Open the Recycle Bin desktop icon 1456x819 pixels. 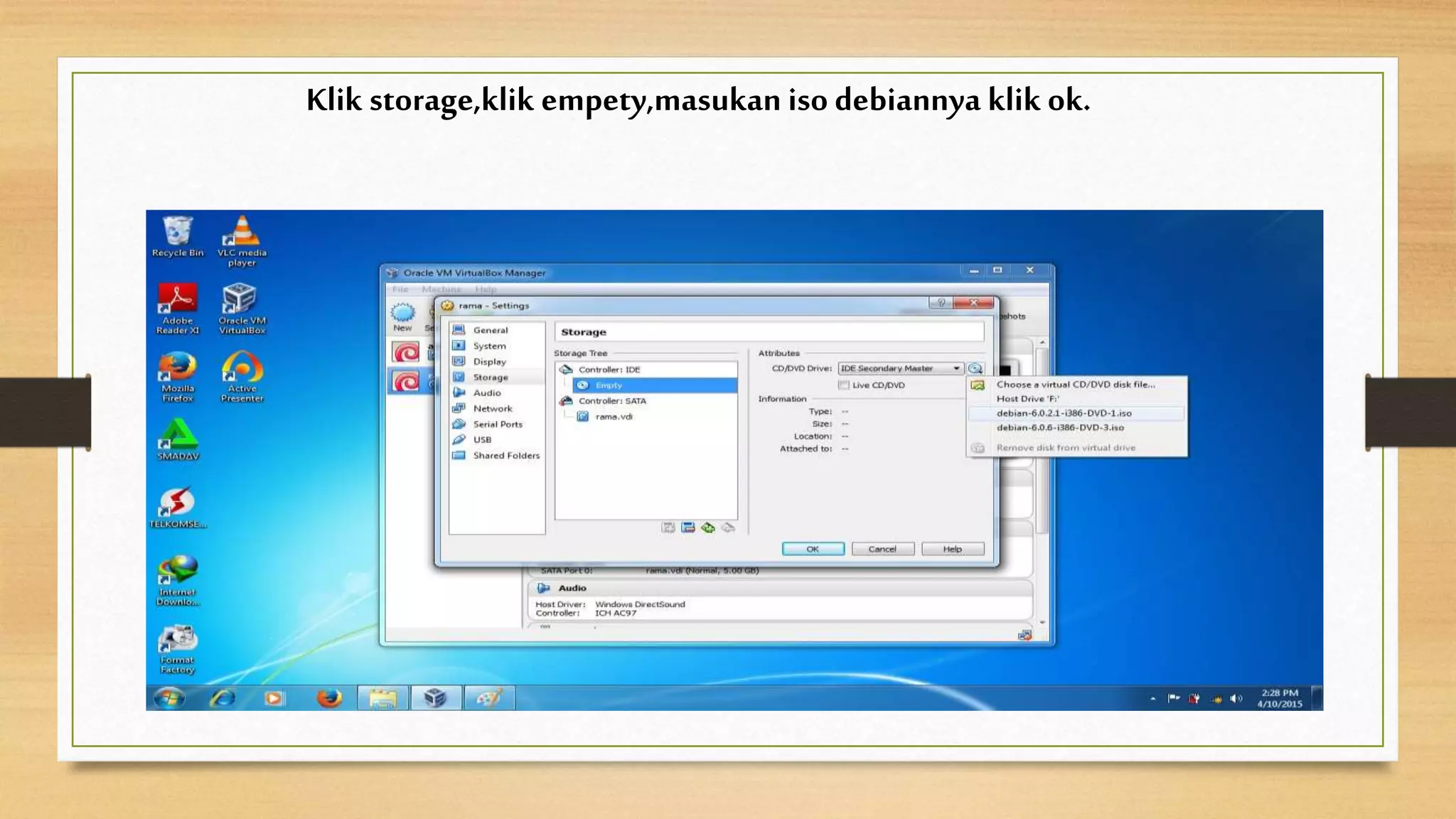click(177, 237)
